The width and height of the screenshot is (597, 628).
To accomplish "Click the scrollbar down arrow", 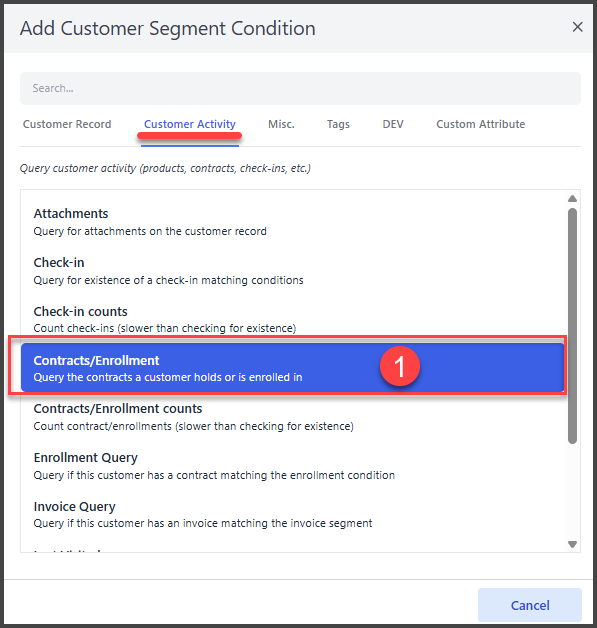I will [x=572, y=544].
